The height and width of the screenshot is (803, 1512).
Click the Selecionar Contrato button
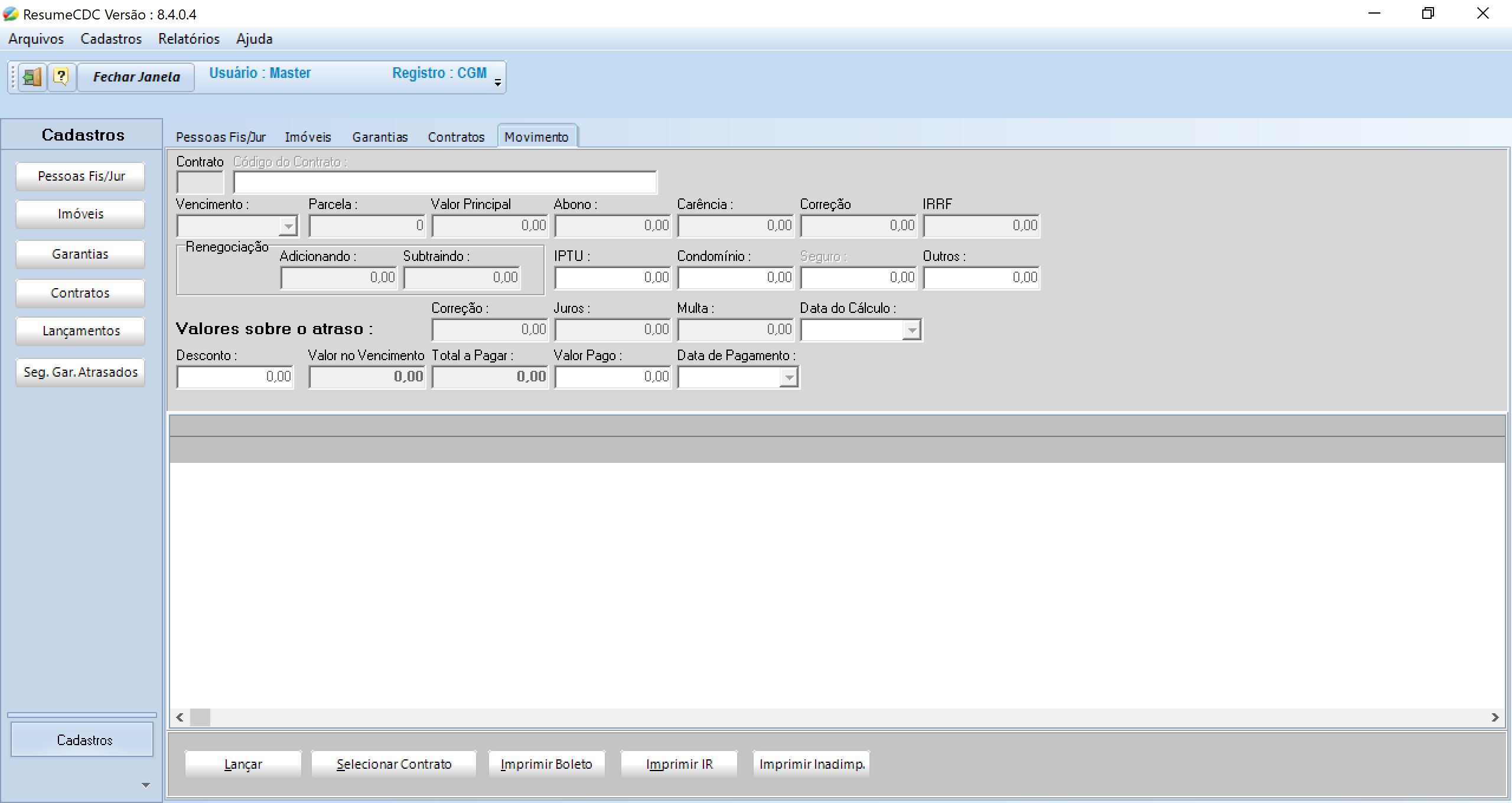click(x=394, y=764)
